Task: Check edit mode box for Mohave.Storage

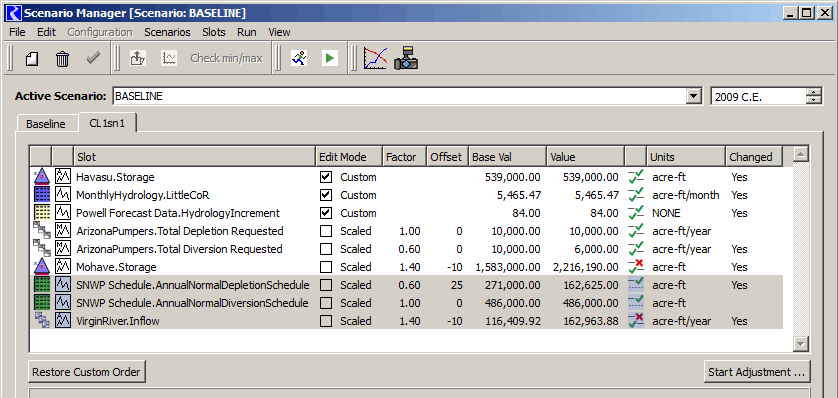Action: point(325,267)
